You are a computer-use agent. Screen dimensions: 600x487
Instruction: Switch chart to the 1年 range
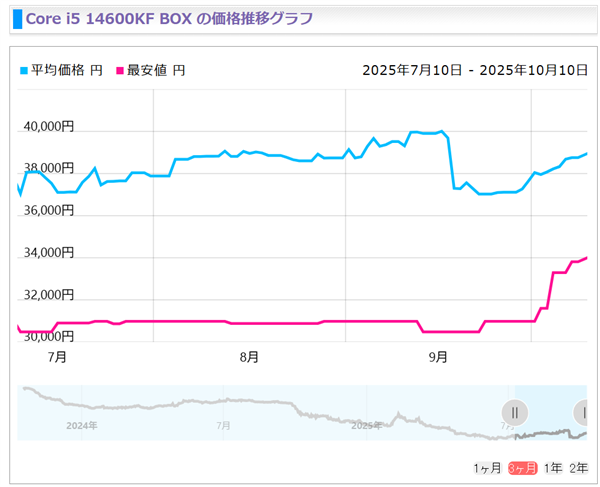click(553, 468)
